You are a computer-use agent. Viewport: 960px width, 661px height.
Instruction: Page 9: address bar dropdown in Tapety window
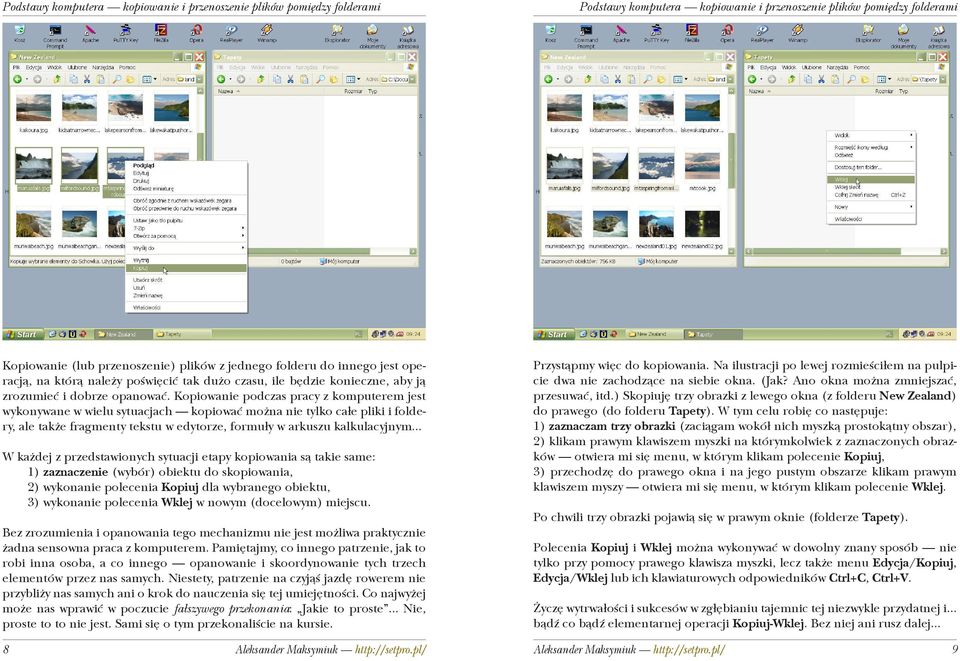942,79
